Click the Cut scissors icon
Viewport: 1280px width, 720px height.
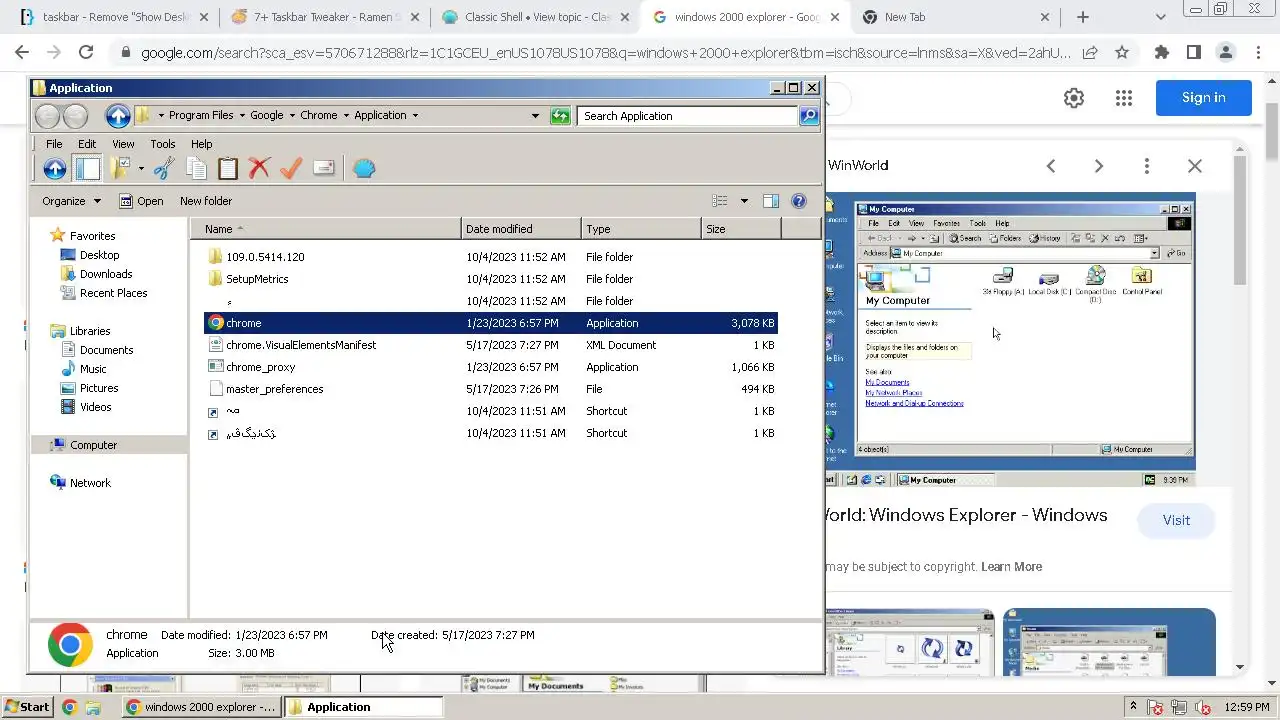pos(164,169)
